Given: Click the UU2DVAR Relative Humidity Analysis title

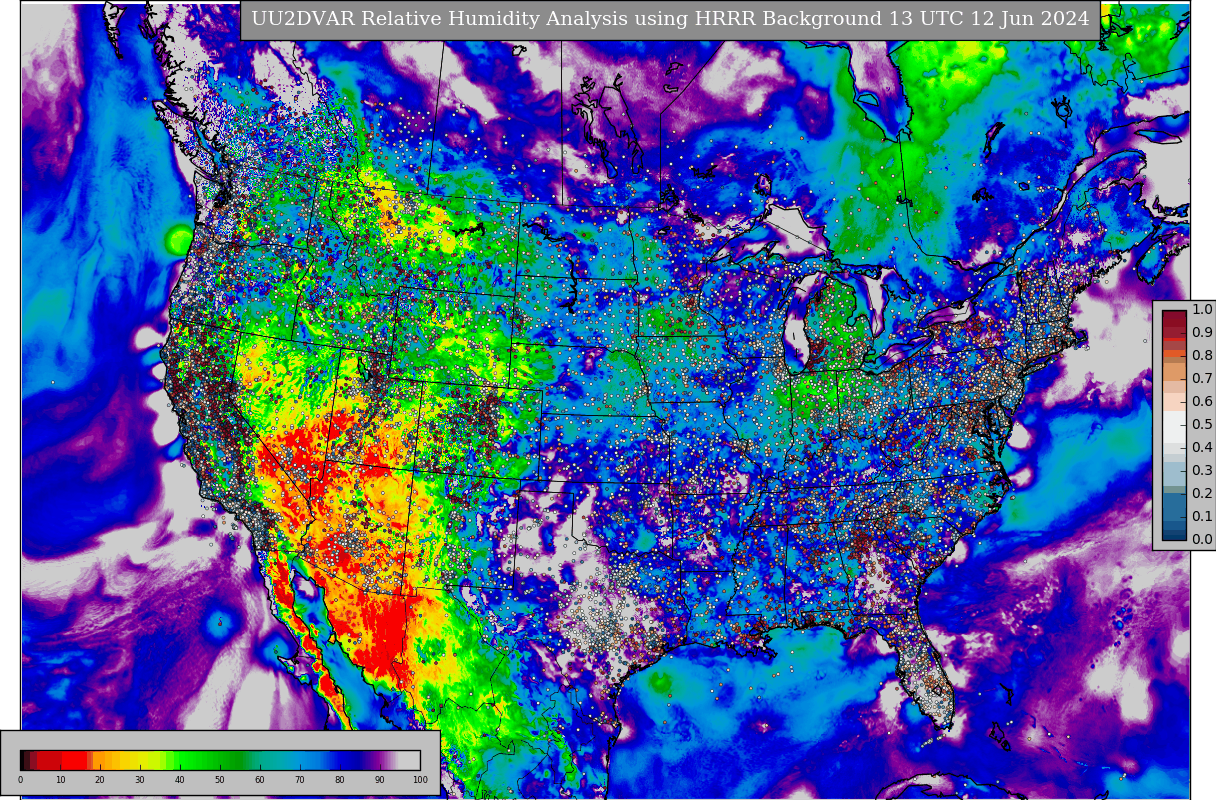Looking at the screenshot, I should [x=670, y=19].
